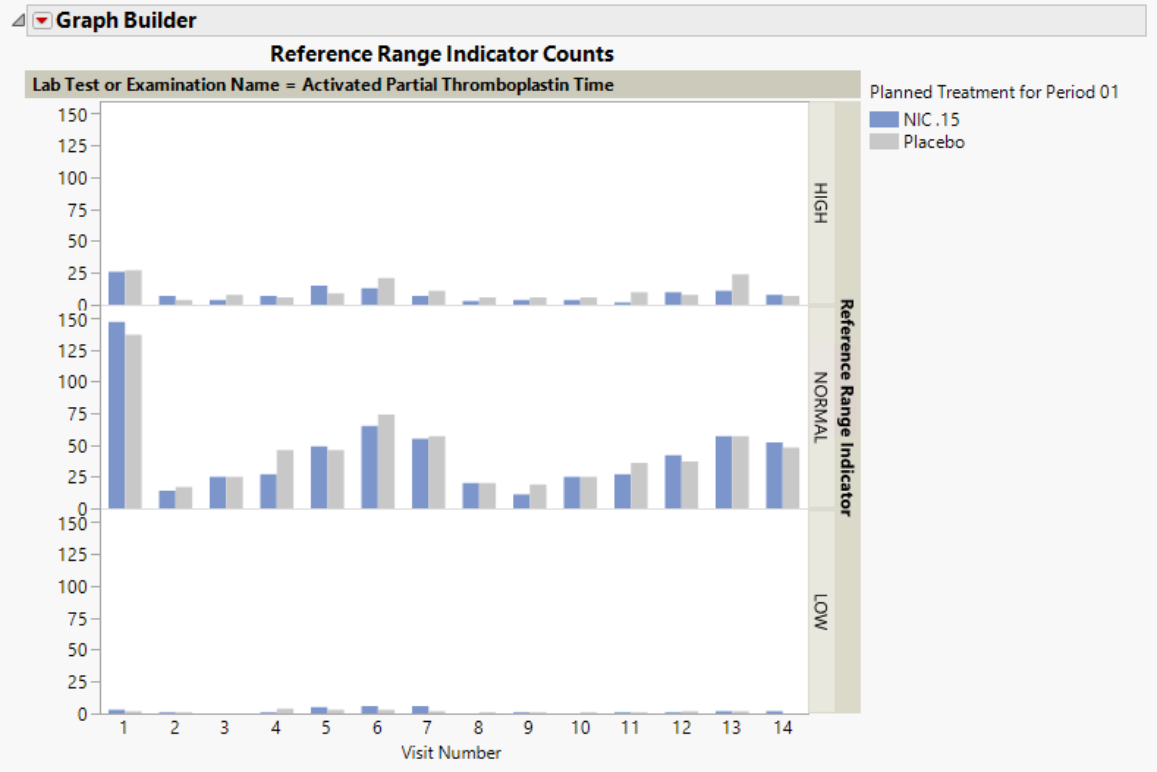
Task: Click the Reference Range Indicator Counts title
Action: coord(441,54)
